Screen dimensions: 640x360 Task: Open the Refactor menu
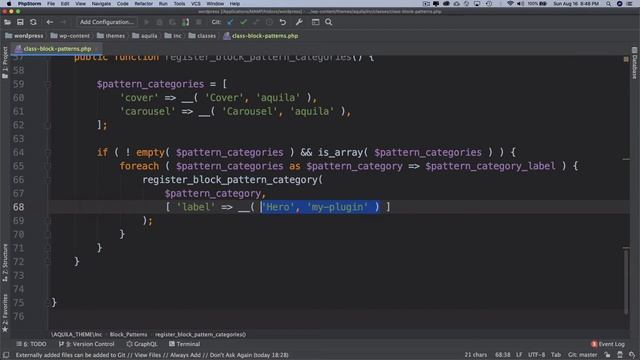click(x=143, y=4)
